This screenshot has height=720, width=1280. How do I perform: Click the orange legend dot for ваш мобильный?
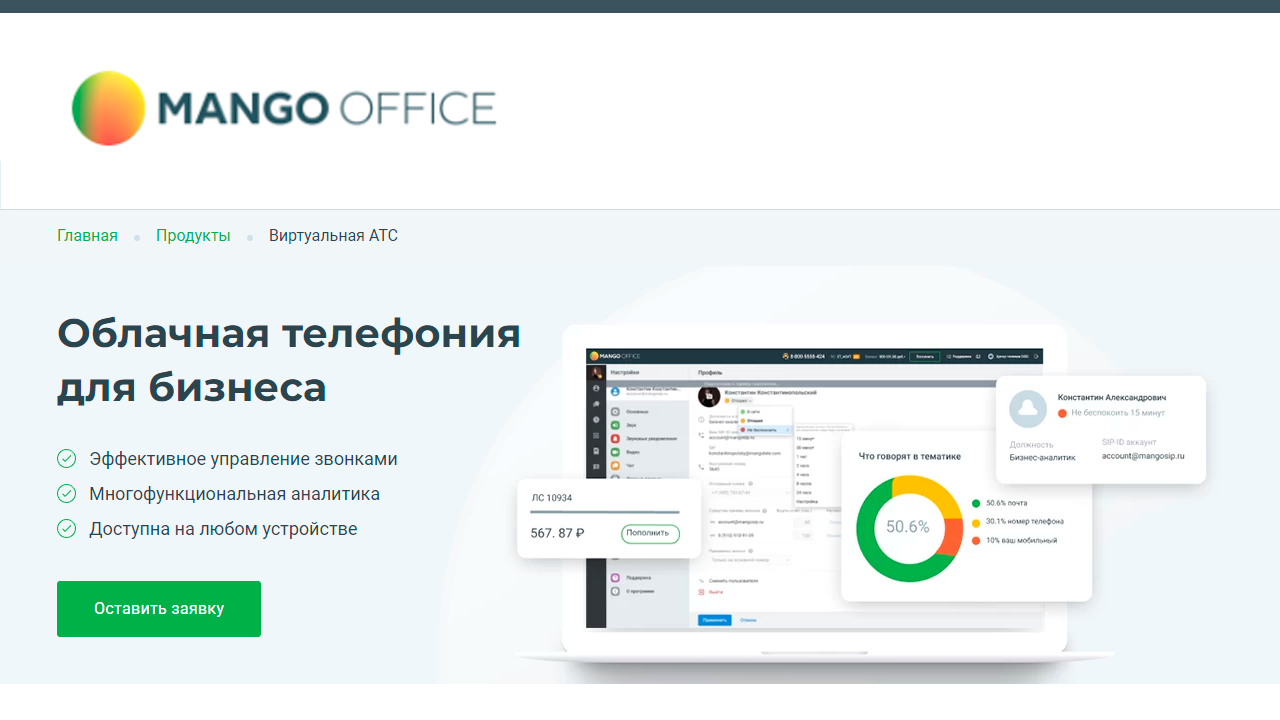pos(976,541)
